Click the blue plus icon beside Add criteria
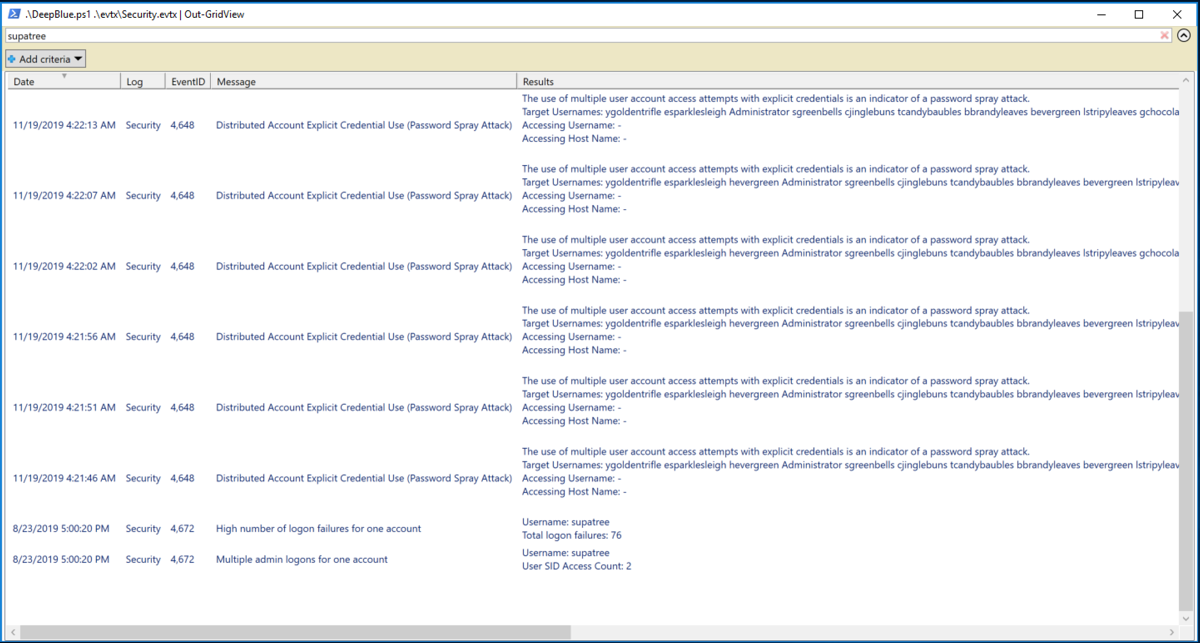This screenshot has width=1200, height=643. (x=12, y=59)
